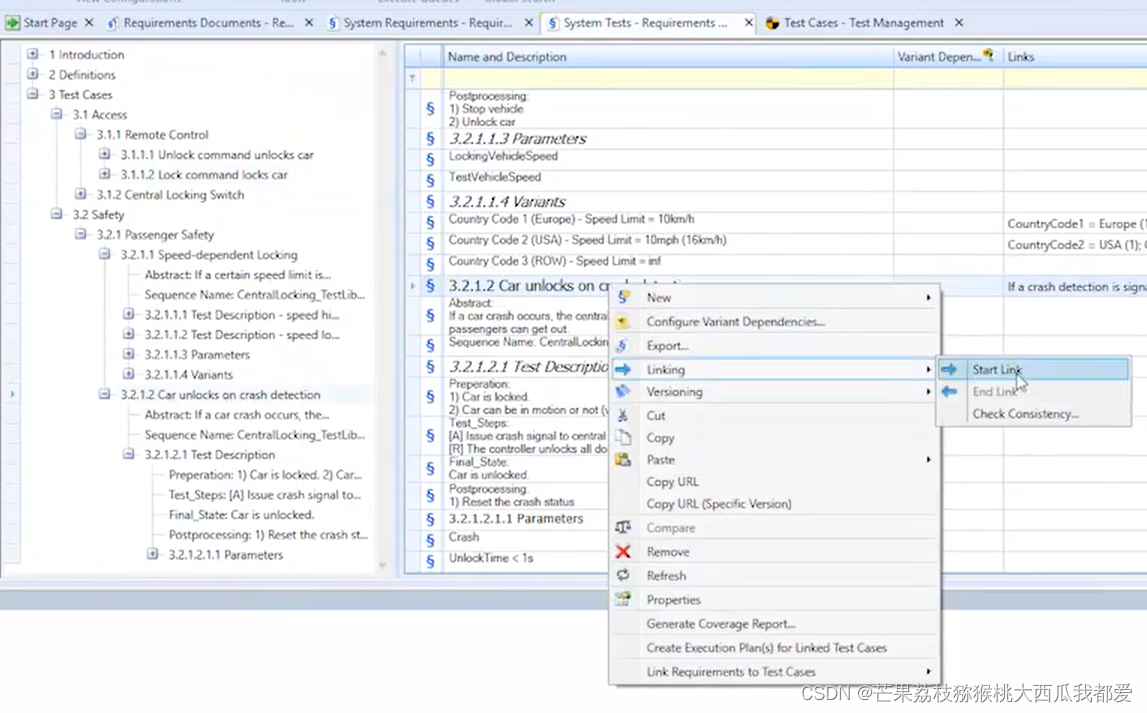
Task: Switch to Test Cases - Test Management tab
Action: tap(863, 23)
